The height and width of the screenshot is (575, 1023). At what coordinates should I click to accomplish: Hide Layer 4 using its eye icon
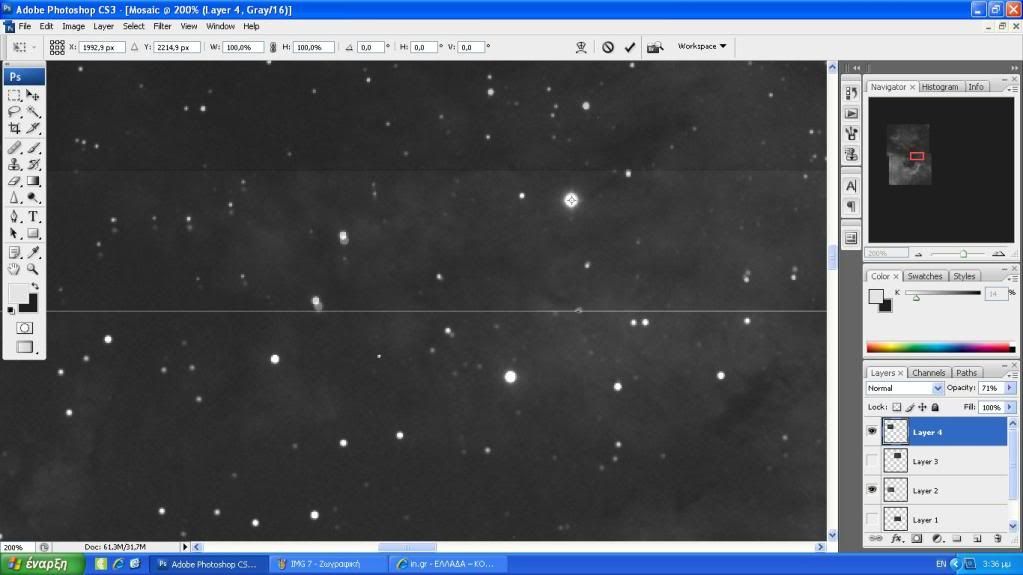[x=872, y=432]
